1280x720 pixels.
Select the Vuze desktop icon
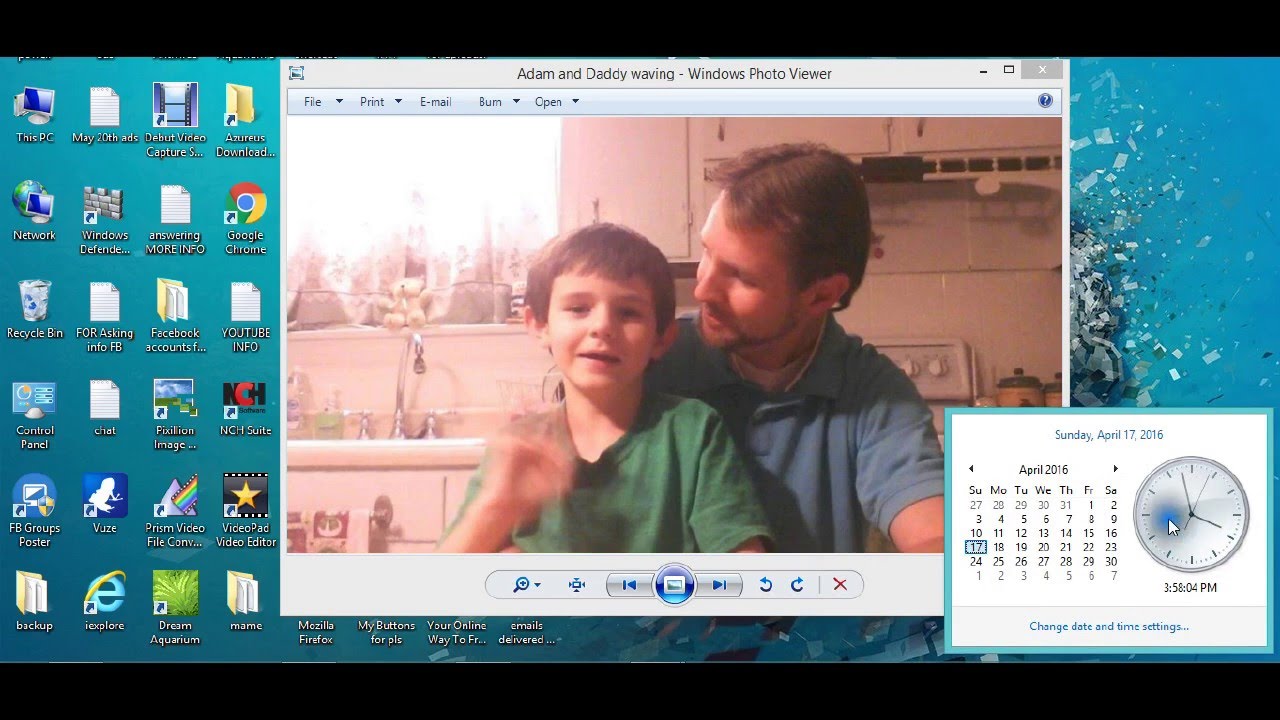click(105, 505)
